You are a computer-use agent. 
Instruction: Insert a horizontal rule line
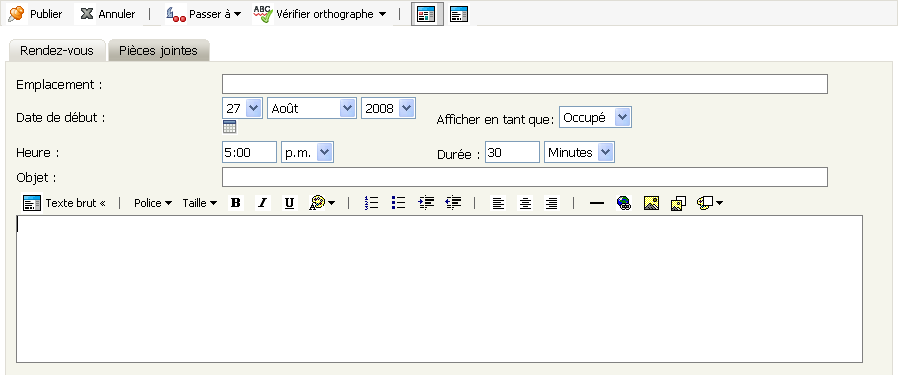[x=597, y=203]
